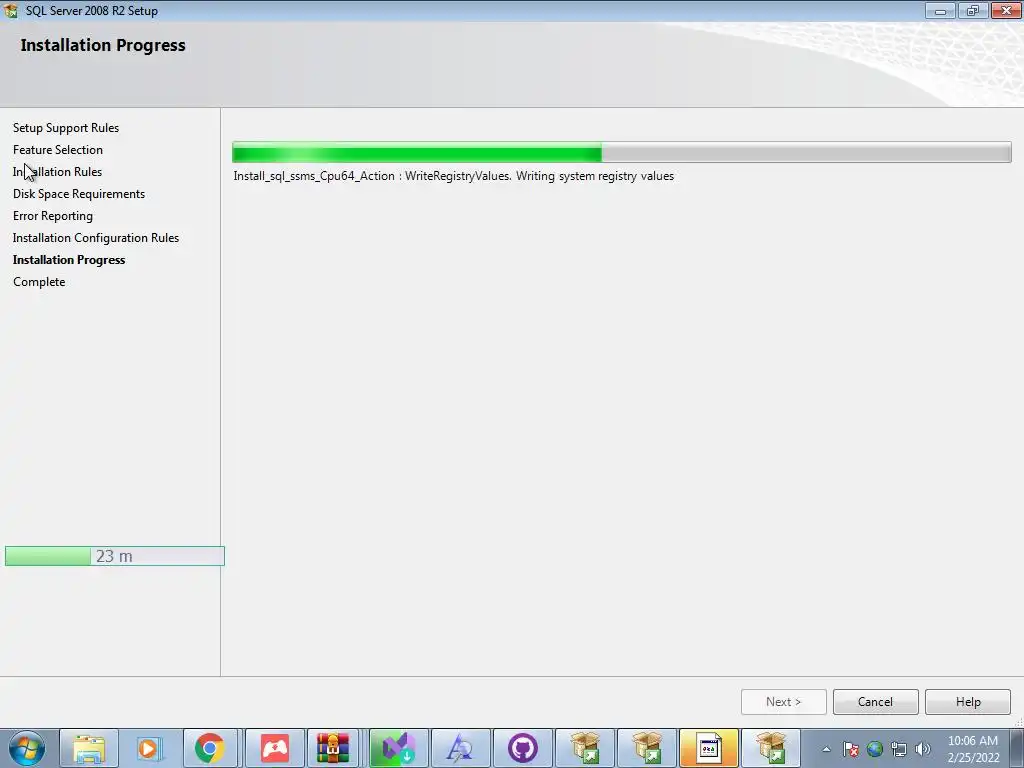Screen dimensions: 1024x768
Task: Click the Install_sql_ssms_Cpu64_Action status text
Action: (x=454, y=176)
